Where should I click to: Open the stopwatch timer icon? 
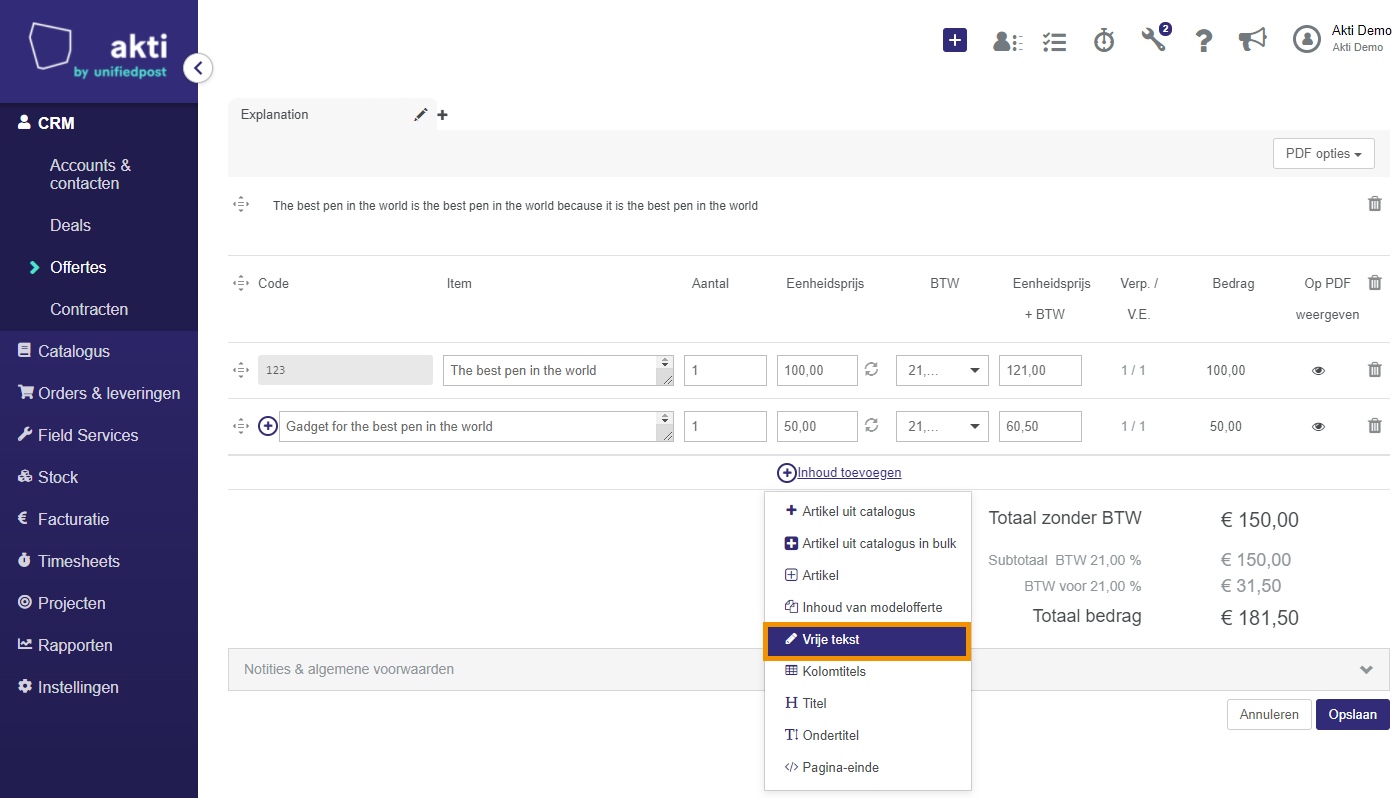point(1104,40)
